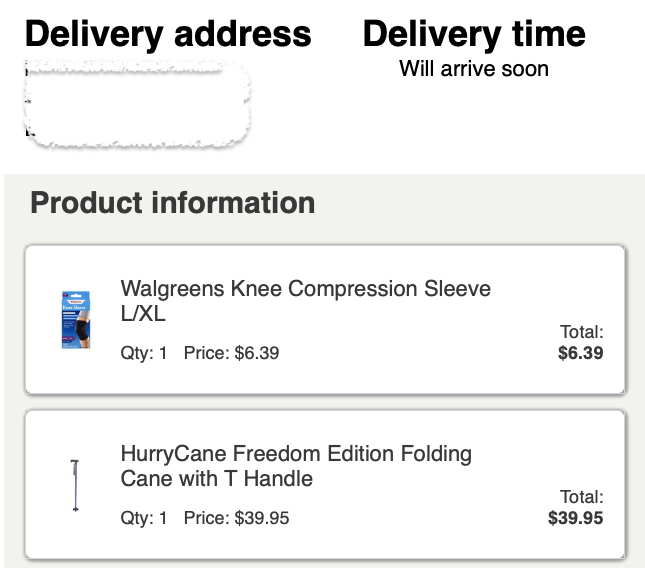Click the $39.95 total amount

(x=575, y=518)
